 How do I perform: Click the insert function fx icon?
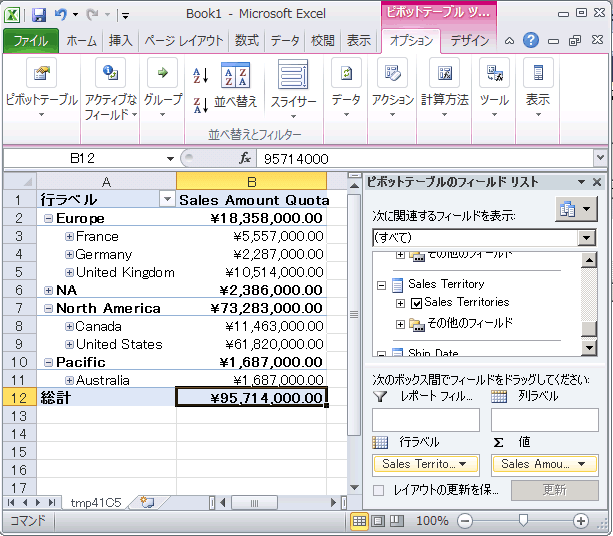click(245, 158)
